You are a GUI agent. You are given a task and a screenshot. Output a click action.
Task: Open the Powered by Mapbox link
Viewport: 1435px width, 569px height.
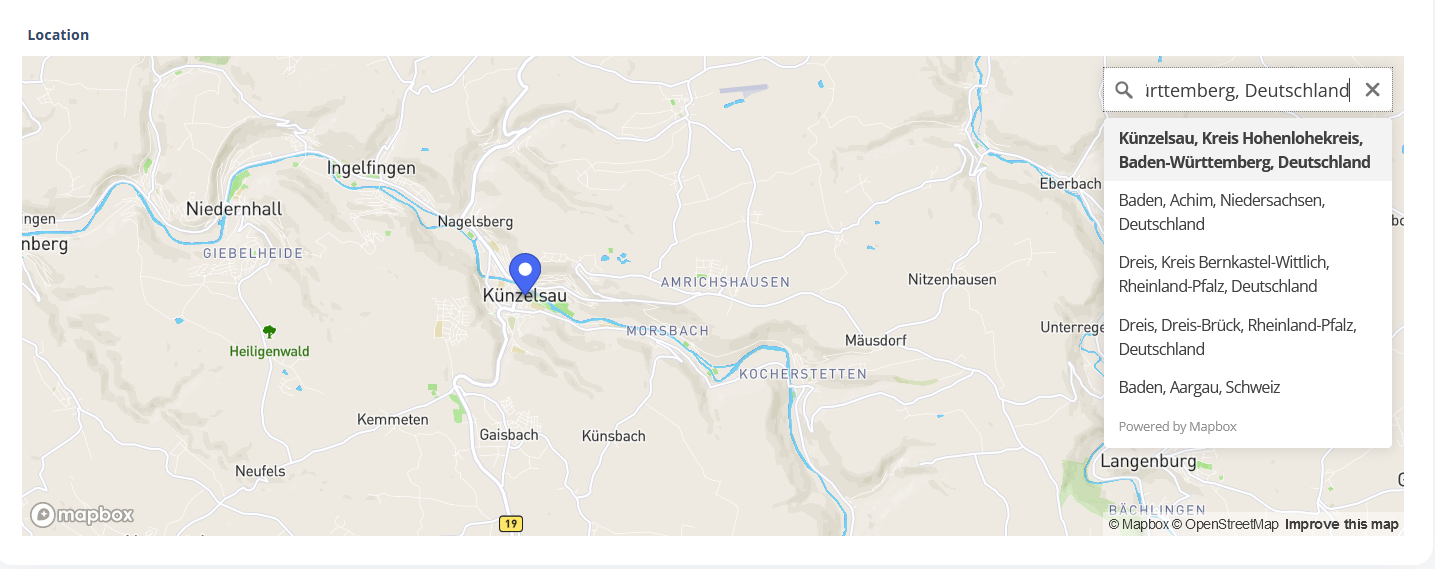click(1177, 426)
